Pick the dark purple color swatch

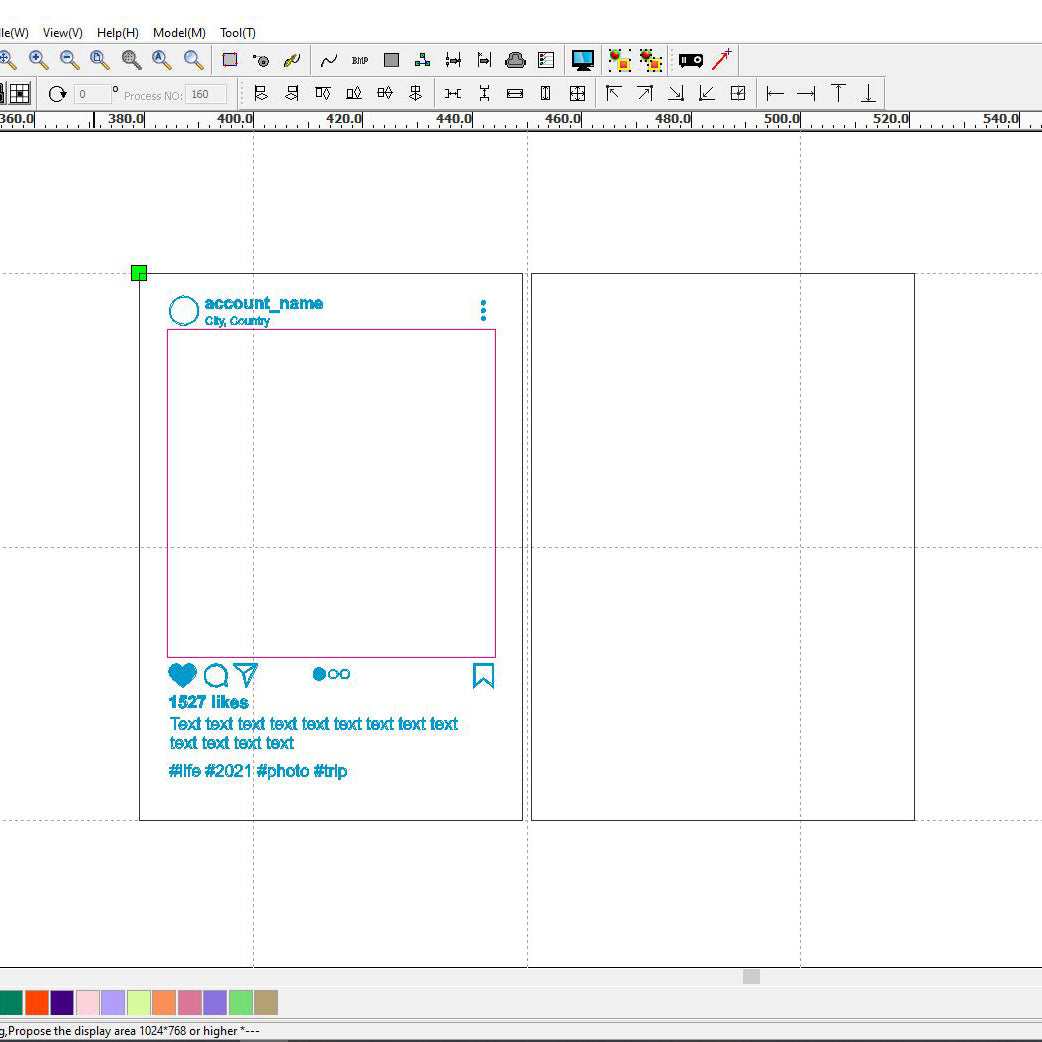[x=62, y=1002]
